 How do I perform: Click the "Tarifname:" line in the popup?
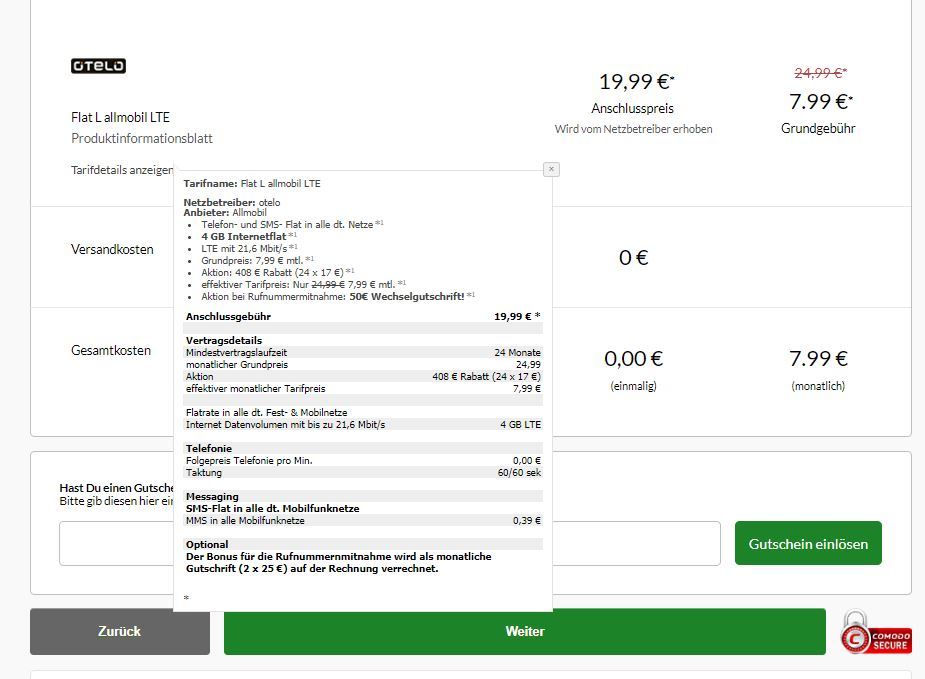pos(252,183)
